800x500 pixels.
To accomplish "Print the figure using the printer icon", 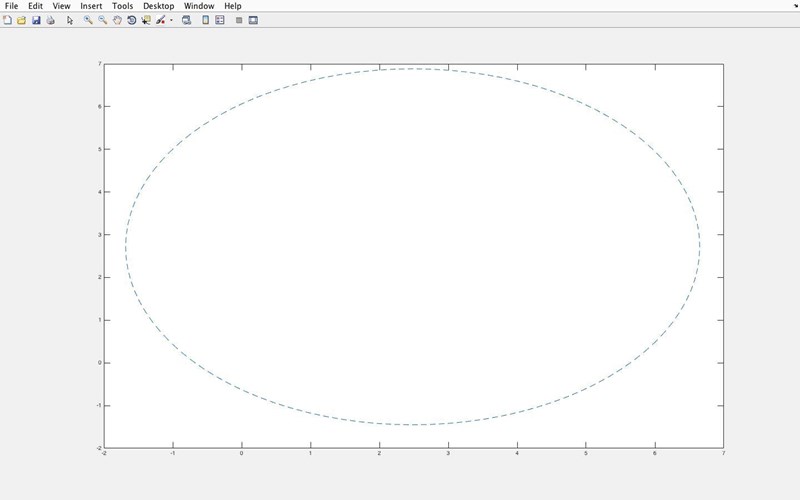I will 50,20.
